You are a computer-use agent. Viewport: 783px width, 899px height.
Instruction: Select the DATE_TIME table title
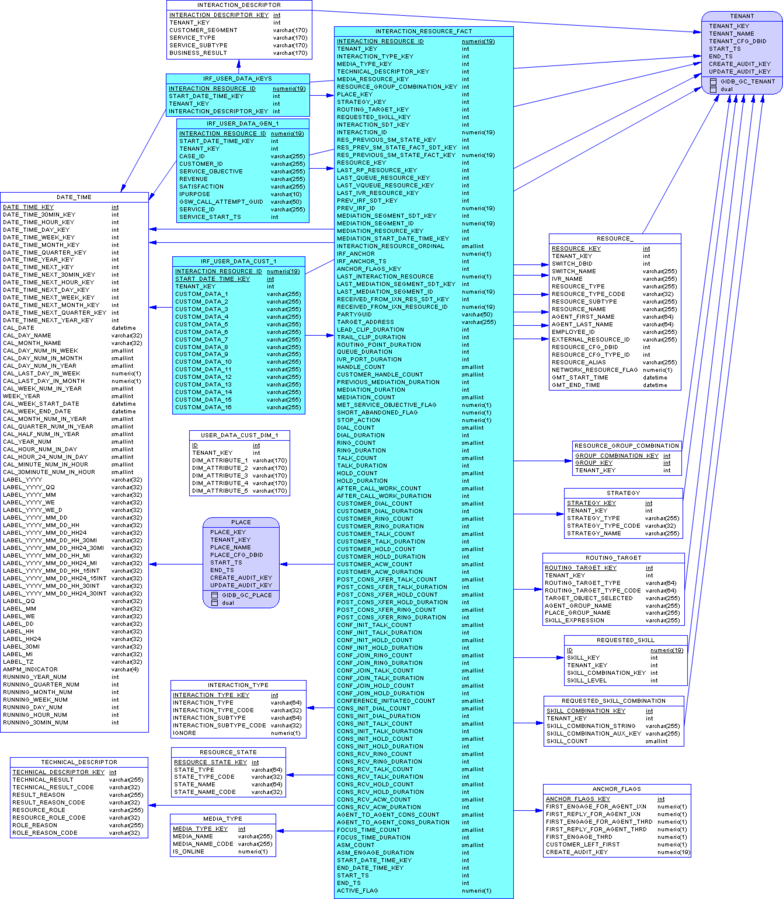(74, 197)
